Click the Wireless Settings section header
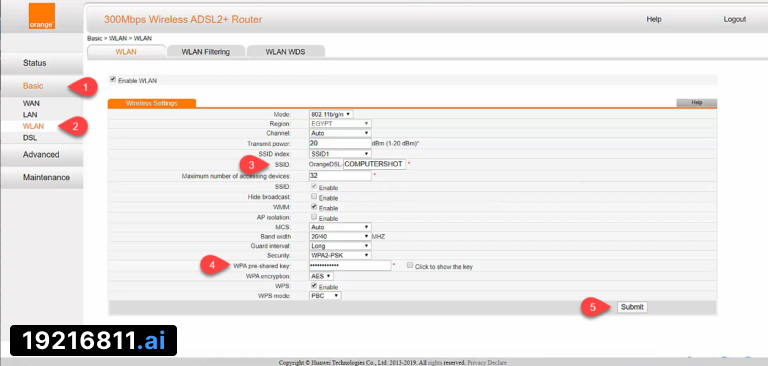The width and height of the screenshot is (768, 366). pyautogui.click(x=152, y=103)
